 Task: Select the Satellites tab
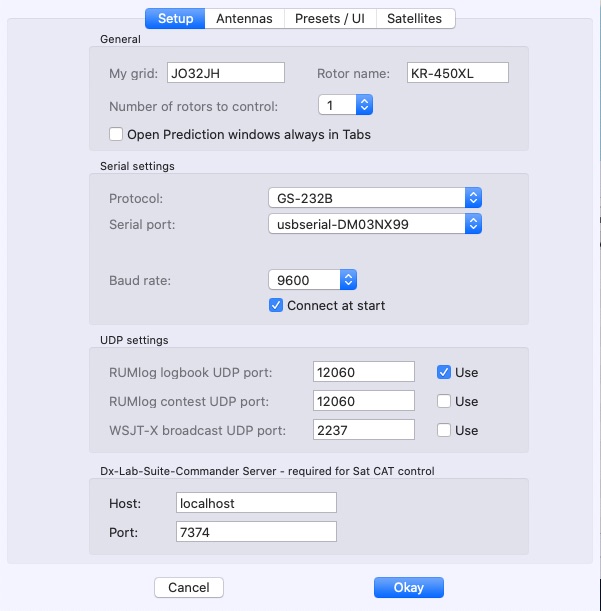tap(414, 18)
